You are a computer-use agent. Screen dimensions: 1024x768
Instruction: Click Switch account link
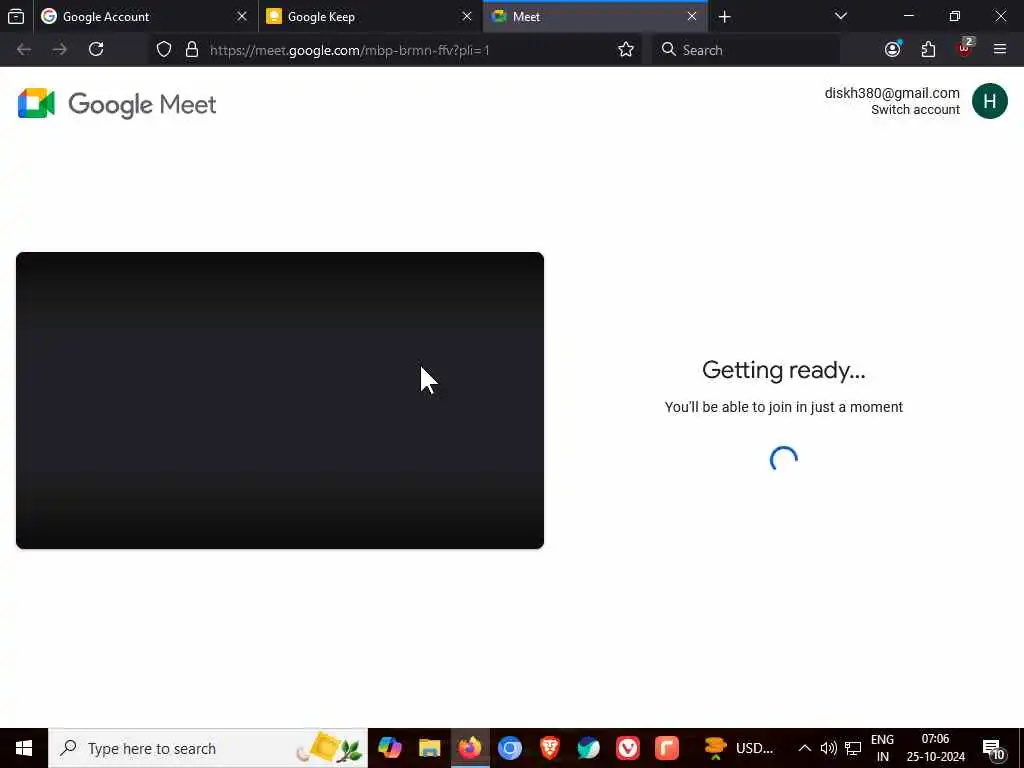[915, 110]
